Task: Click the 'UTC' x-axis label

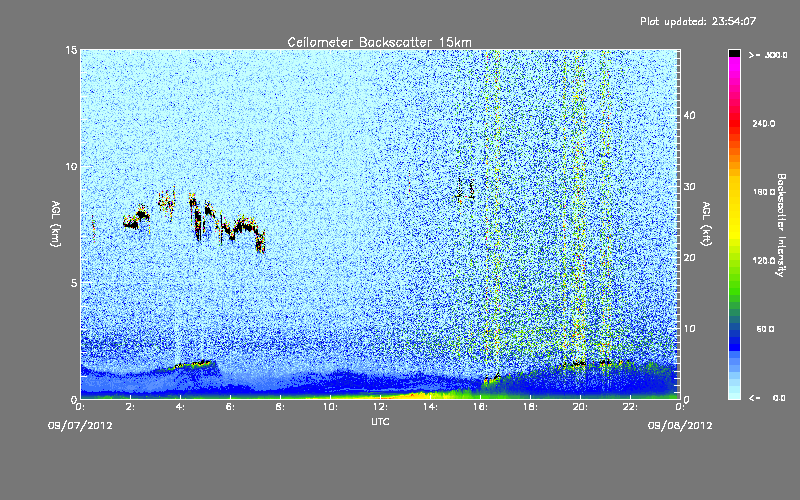Action: point(380,421)
